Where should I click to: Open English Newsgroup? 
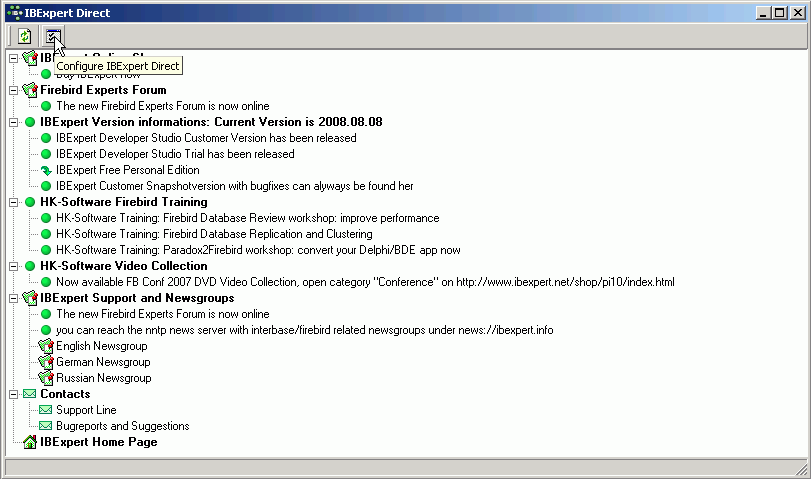click(102, 346)
